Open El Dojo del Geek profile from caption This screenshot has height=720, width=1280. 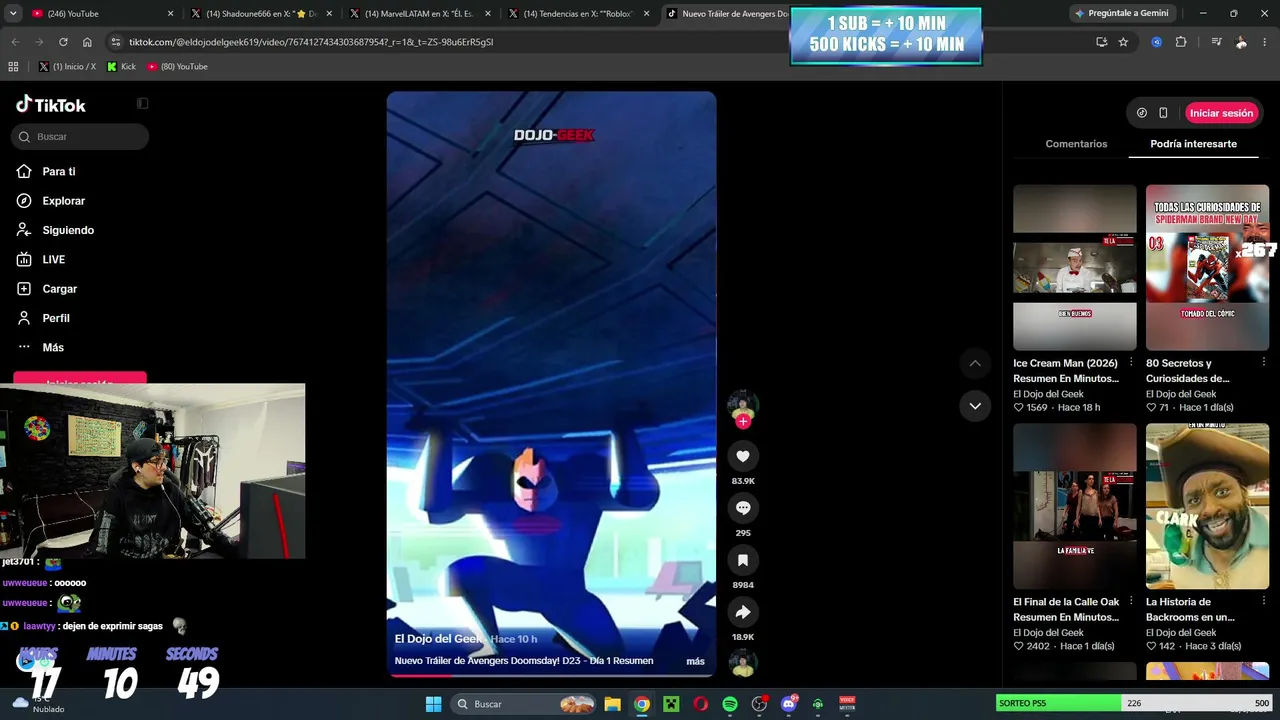439,639
